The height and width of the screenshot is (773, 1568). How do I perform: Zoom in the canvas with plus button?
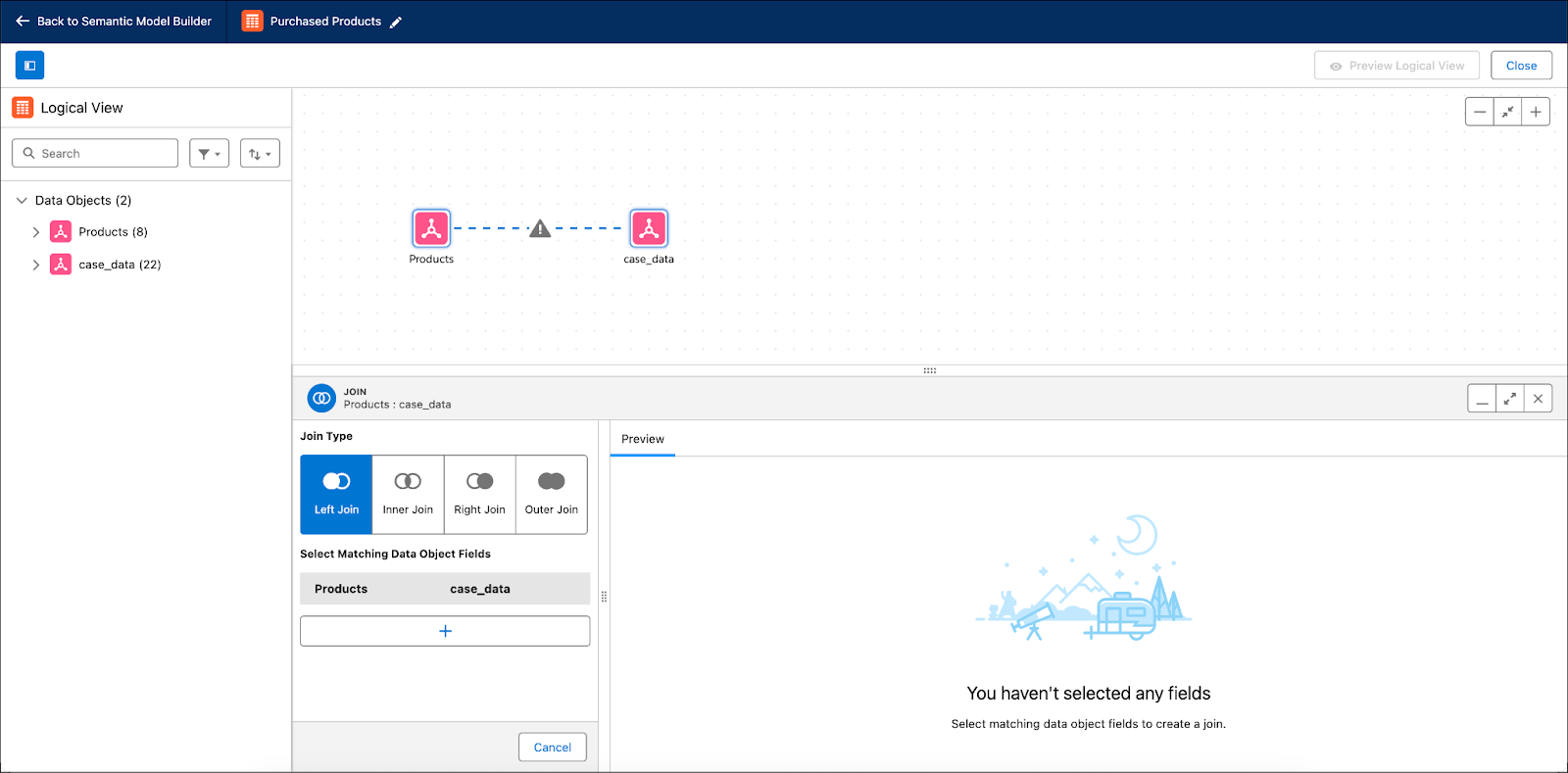coord(1536,112)
